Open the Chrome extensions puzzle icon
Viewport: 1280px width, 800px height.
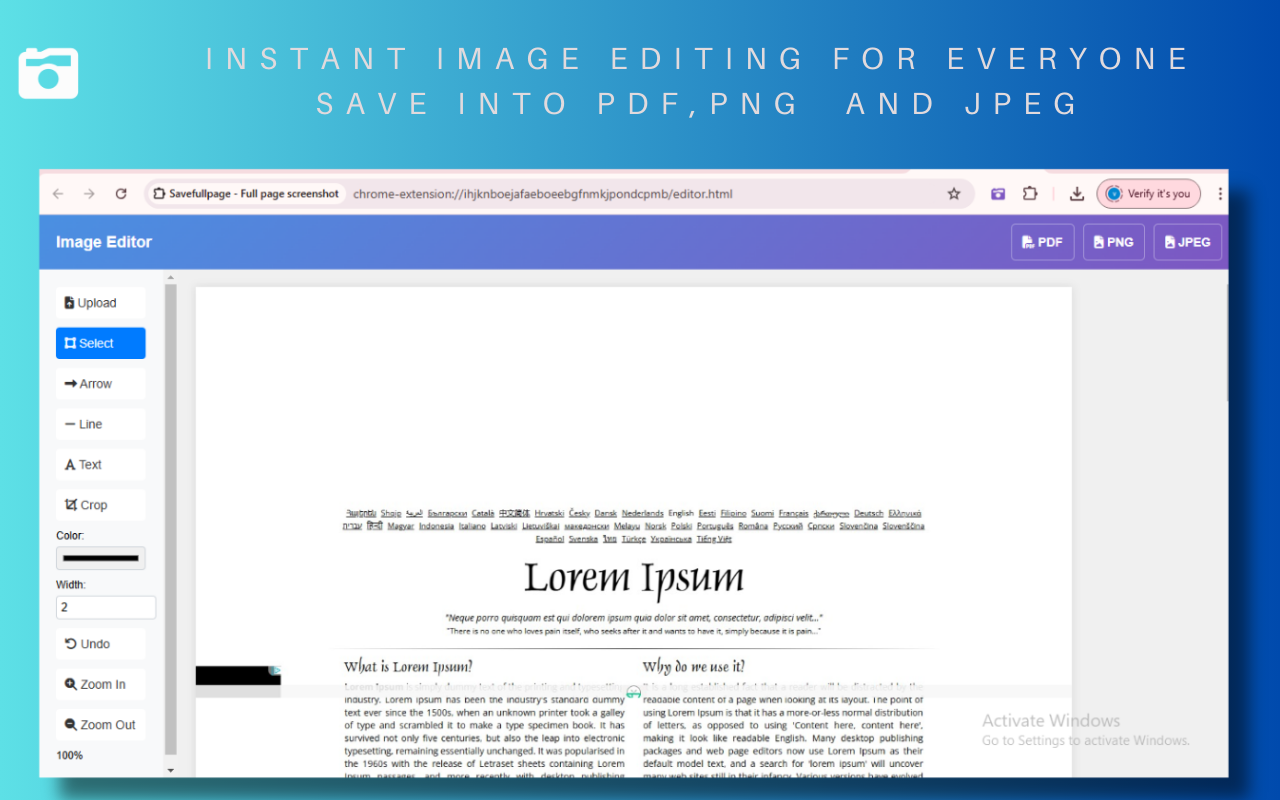(x=1029, y=193)
